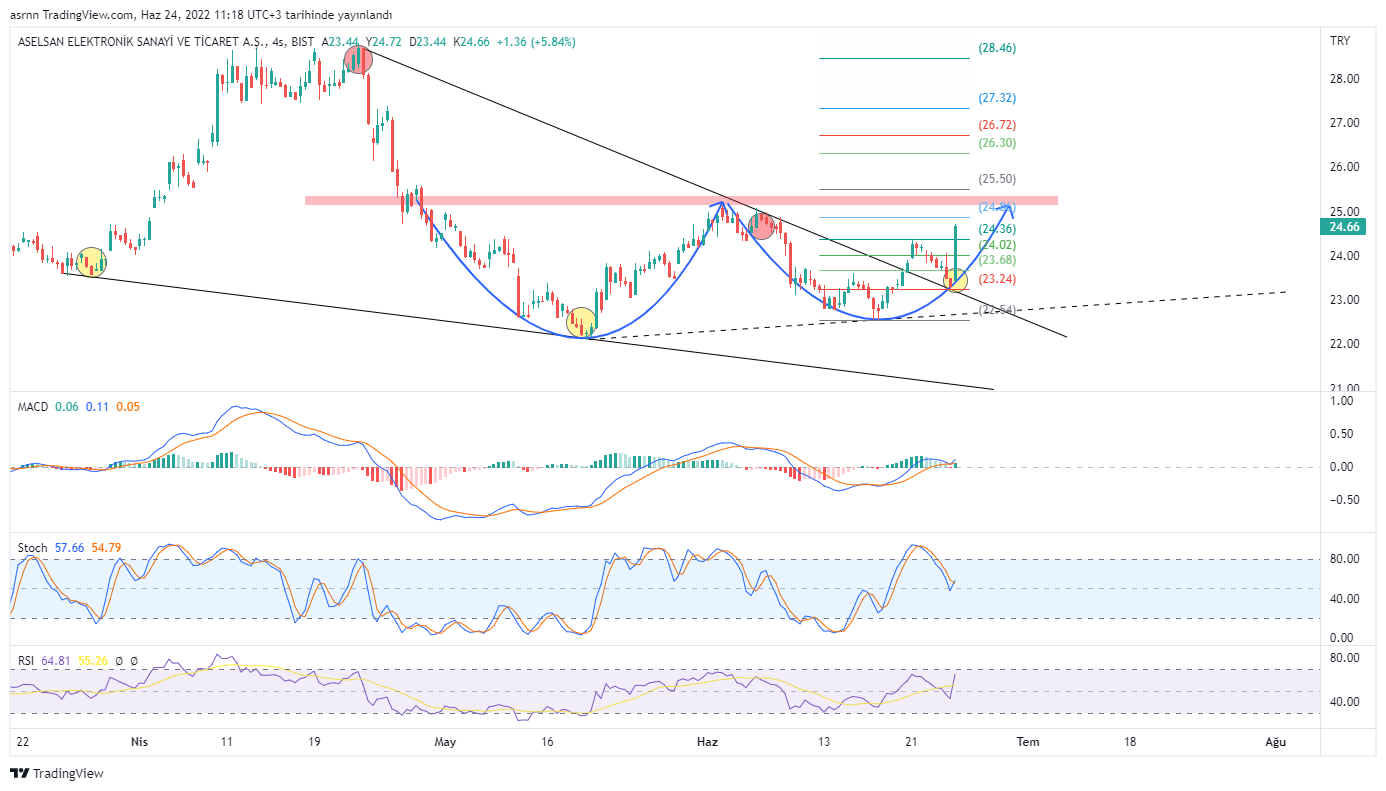Click the TRY currency label
The image size is (1386, 791).
tap(1340, 41)
